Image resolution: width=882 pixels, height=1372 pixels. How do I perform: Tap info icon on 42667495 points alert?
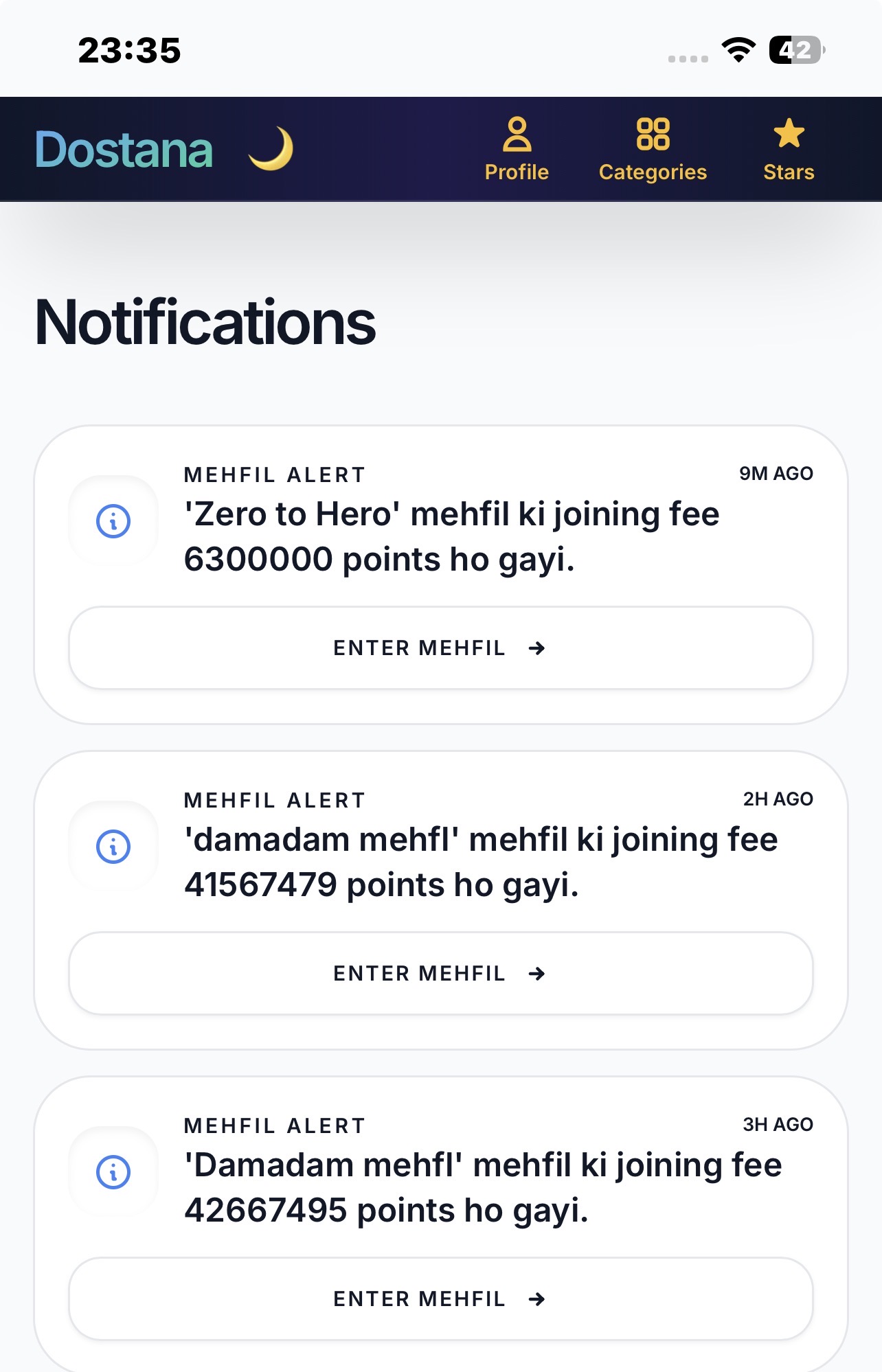point(113,1172)
